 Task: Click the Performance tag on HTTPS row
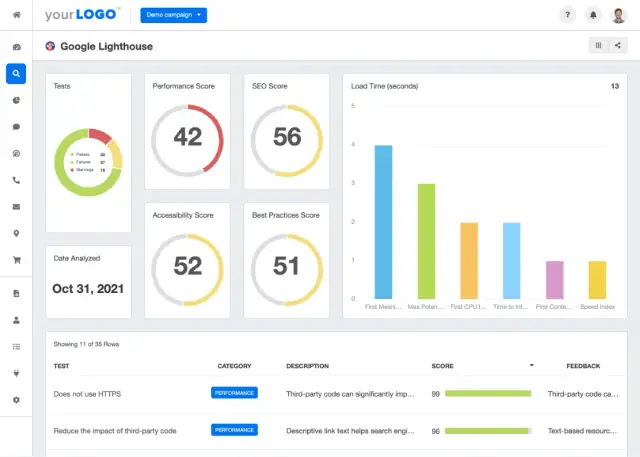tap(234, 394)
